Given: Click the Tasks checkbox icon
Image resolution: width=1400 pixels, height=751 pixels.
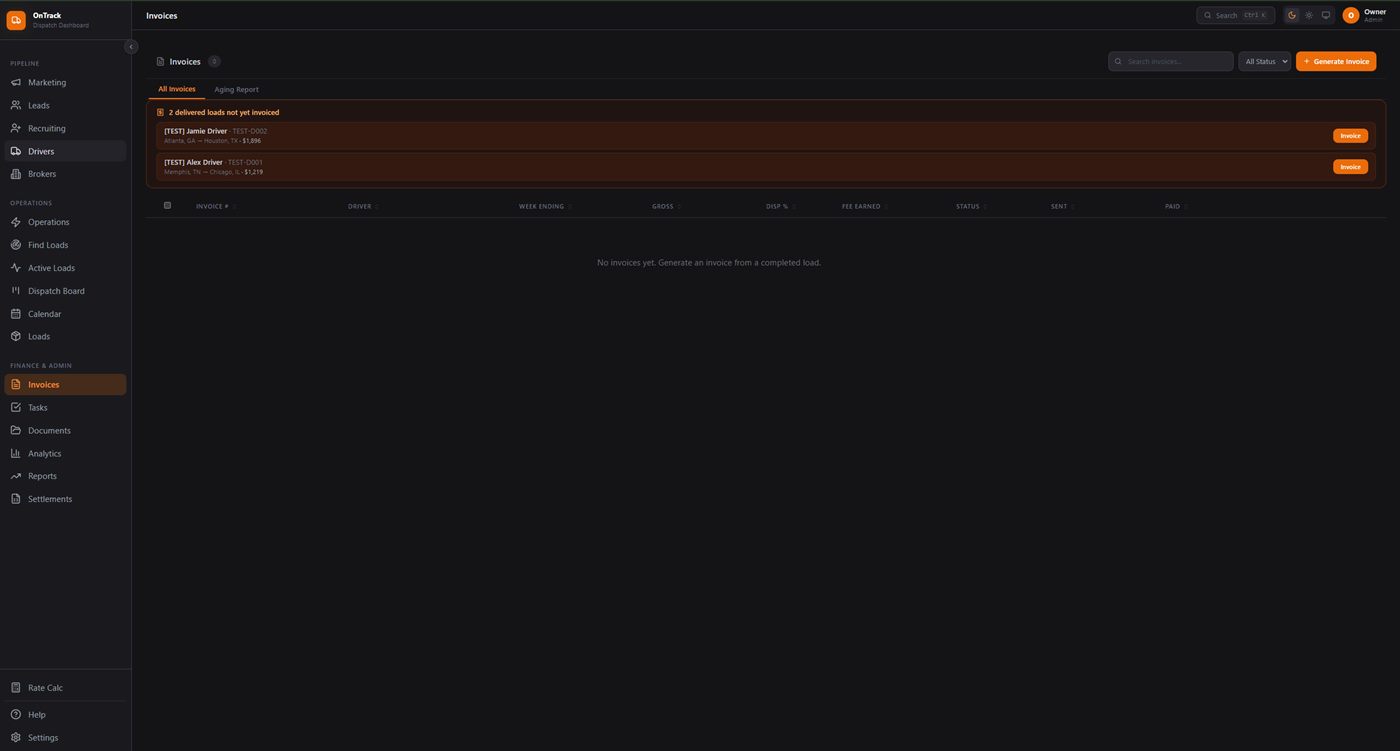Looking at the screenshot, I should pyautogui.click(x=16, y=408).
